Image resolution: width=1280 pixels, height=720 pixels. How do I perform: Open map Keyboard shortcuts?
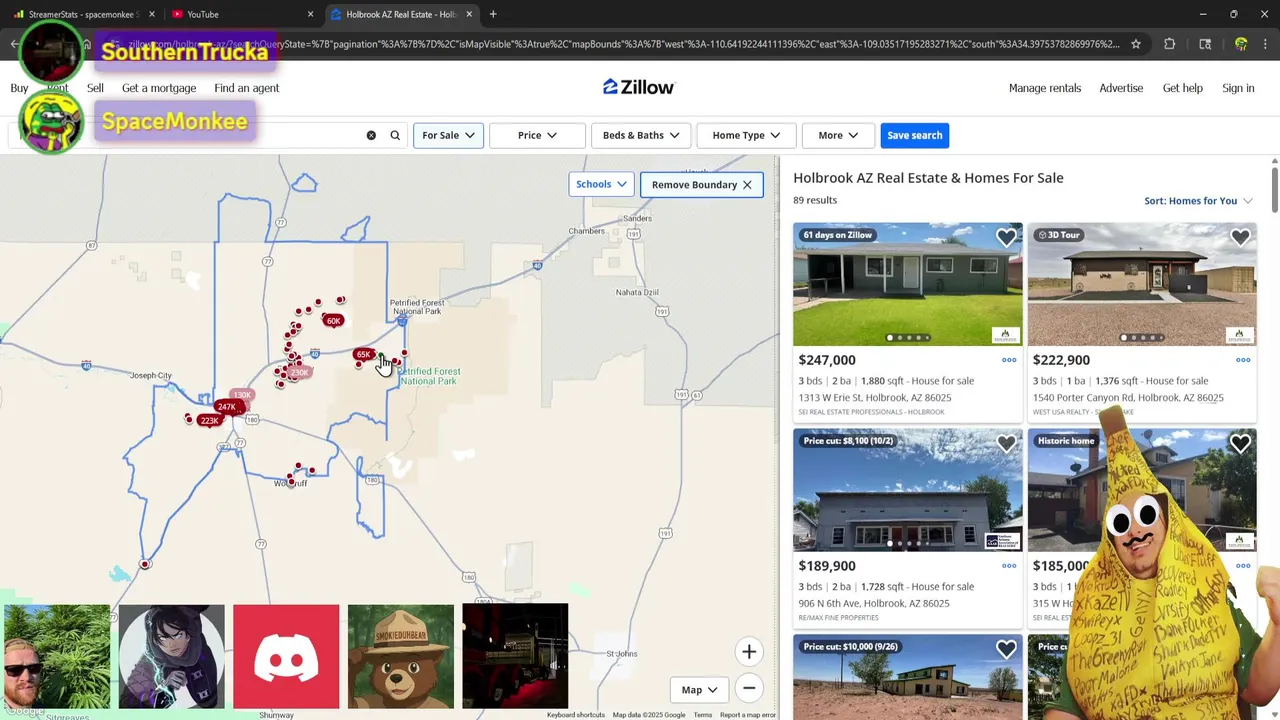tap(576, 715)
